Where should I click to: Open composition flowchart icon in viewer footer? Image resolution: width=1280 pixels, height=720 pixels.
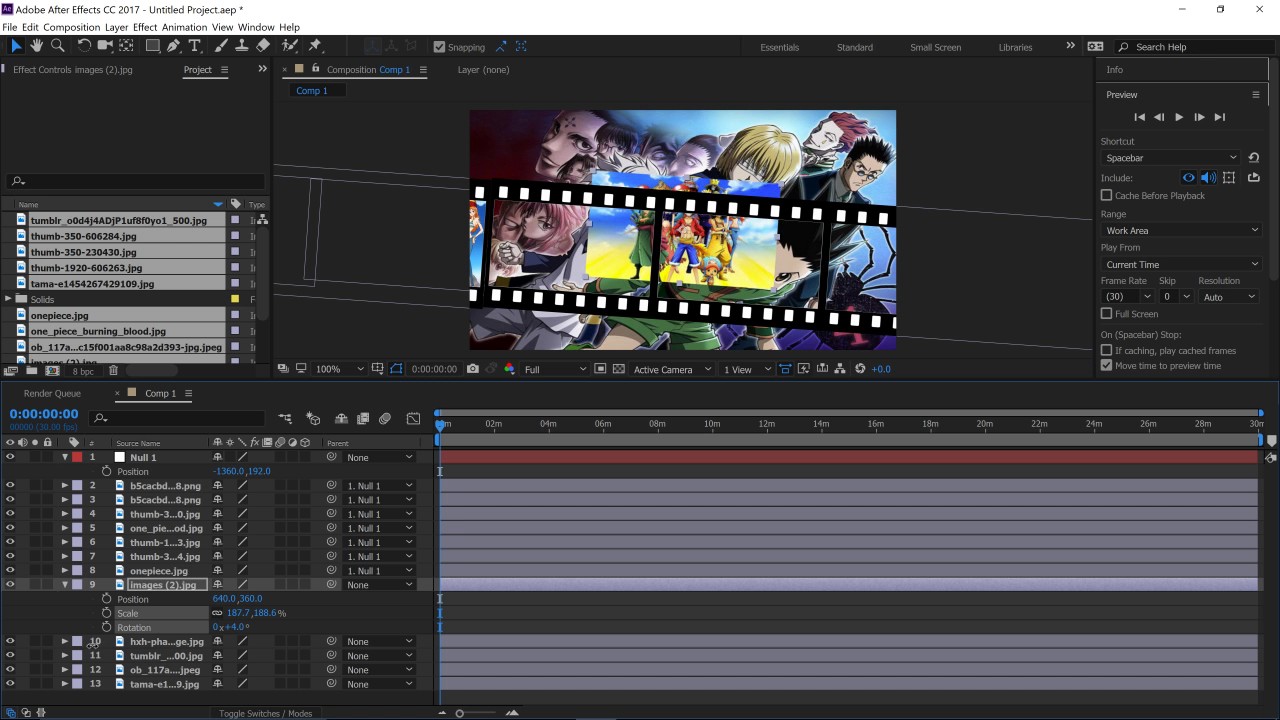click(x=840, y=369)
